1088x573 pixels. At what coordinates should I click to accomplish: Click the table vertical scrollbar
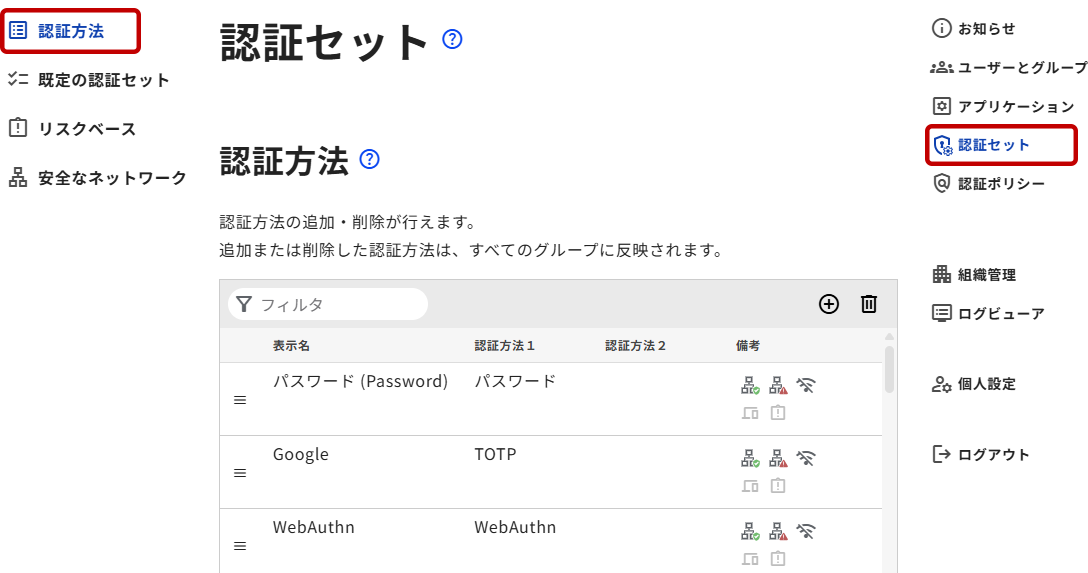tap(889, 370)
